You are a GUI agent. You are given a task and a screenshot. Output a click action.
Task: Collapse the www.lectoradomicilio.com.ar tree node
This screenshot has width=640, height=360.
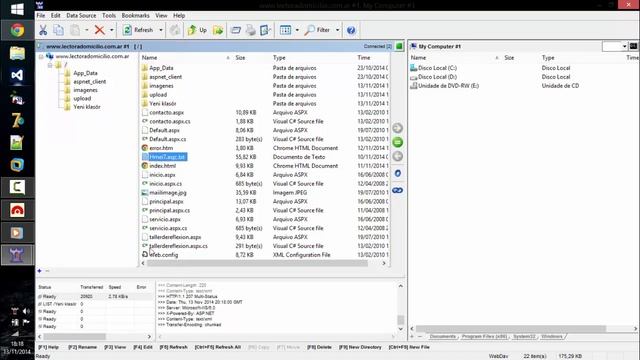[42, 57]
